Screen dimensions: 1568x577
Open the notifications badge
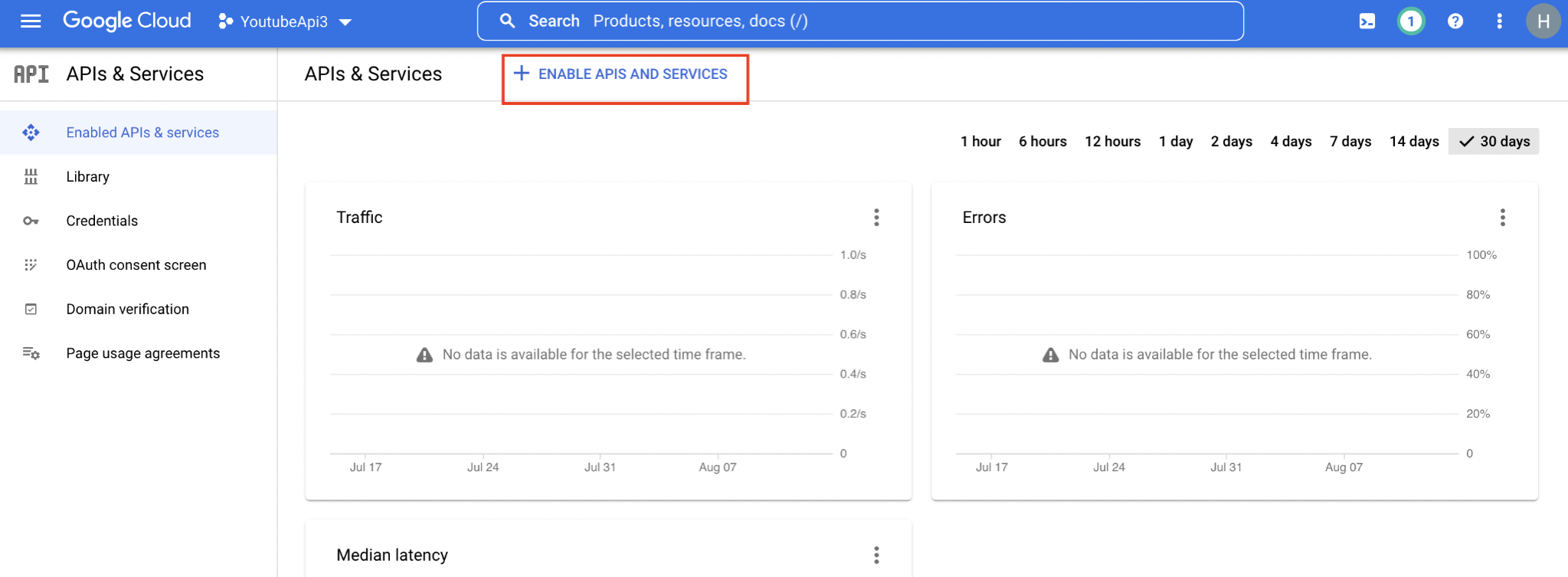pyautogui.click(x=1410, y=21)
